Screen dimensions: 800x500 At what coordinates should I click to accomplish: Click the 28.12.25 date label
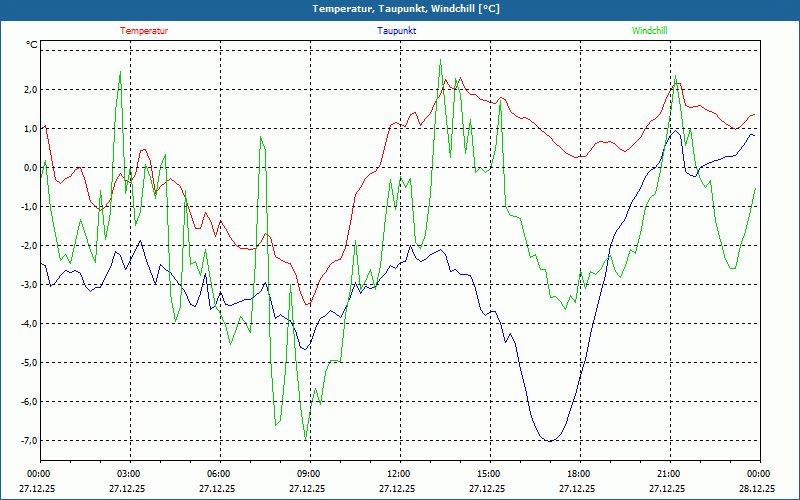coord(758,489)
